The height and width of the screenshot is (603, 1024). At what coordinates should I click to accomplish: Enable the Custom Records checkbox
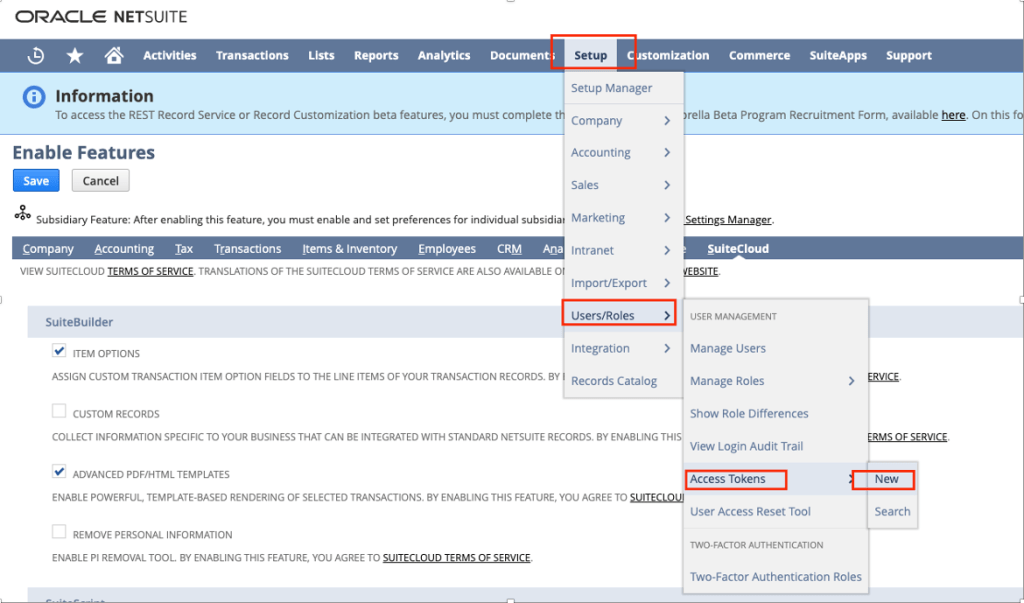pyautogui.click(x=59, y=412)
